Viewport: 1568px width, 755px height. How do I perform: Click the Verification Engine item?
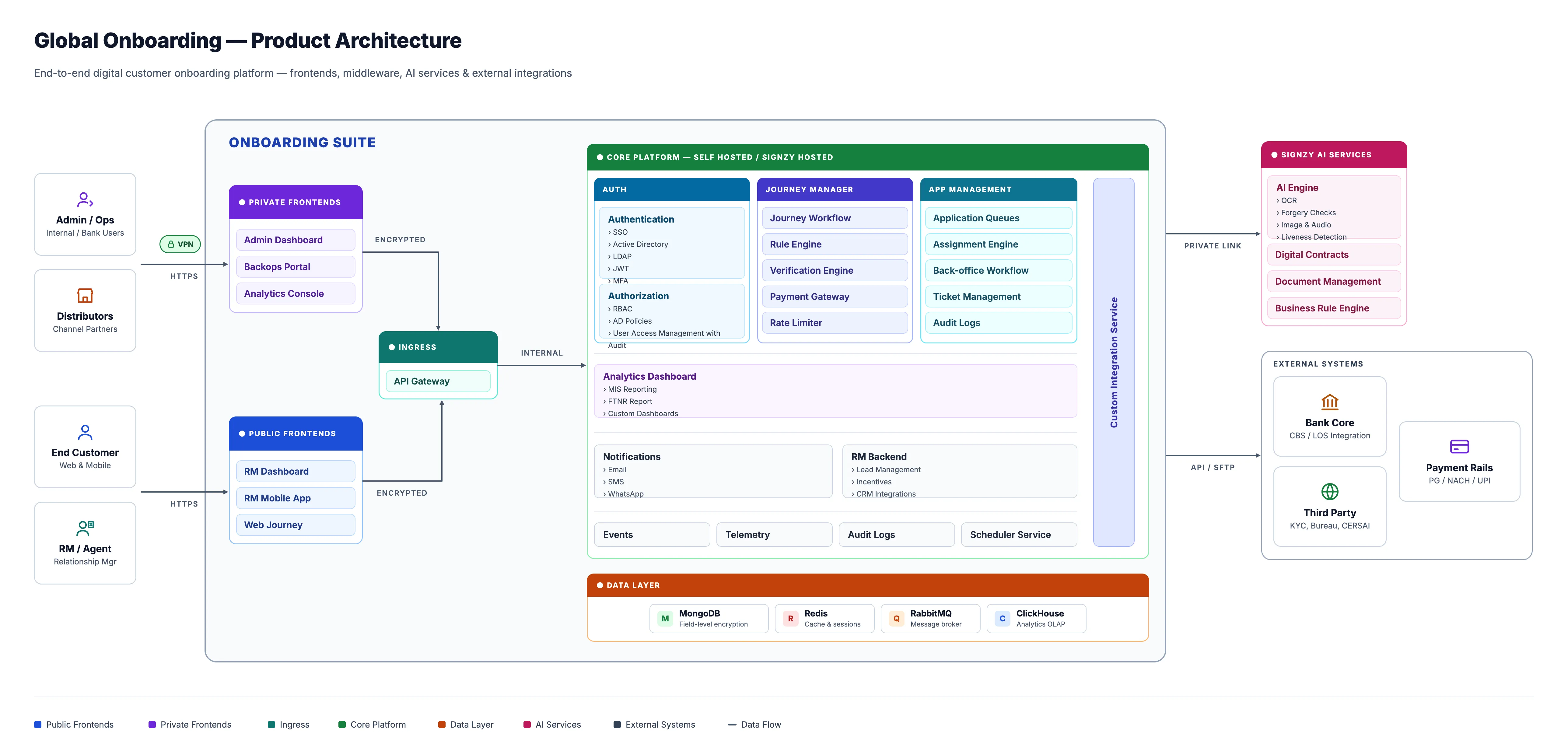tap(835, 270)
